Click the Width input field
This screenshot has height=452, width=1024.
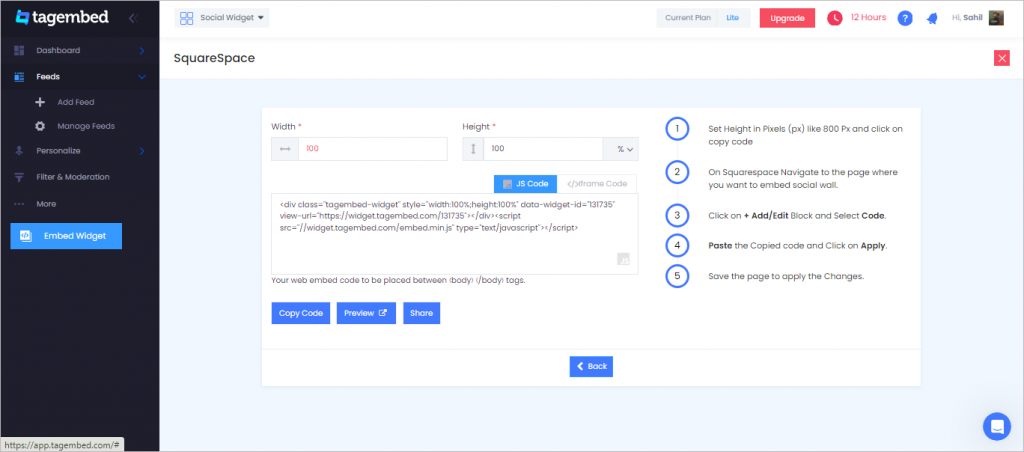click(x=373, y=149)
